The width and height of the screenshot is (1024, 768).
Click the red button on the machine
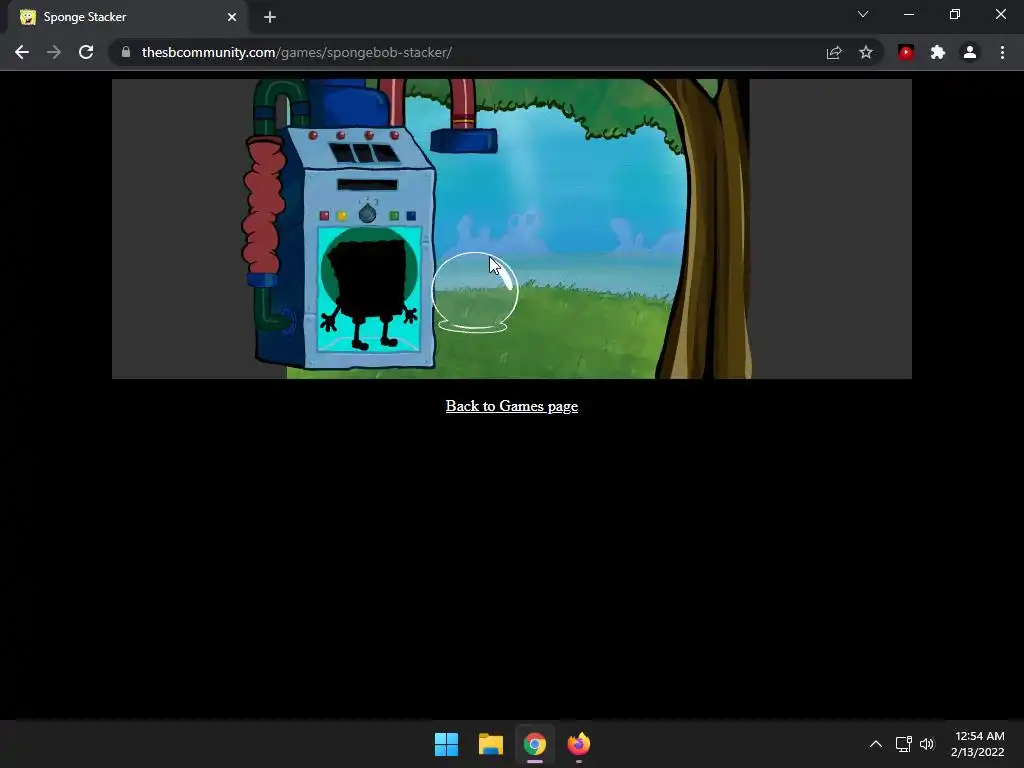[x=325, y=216]
